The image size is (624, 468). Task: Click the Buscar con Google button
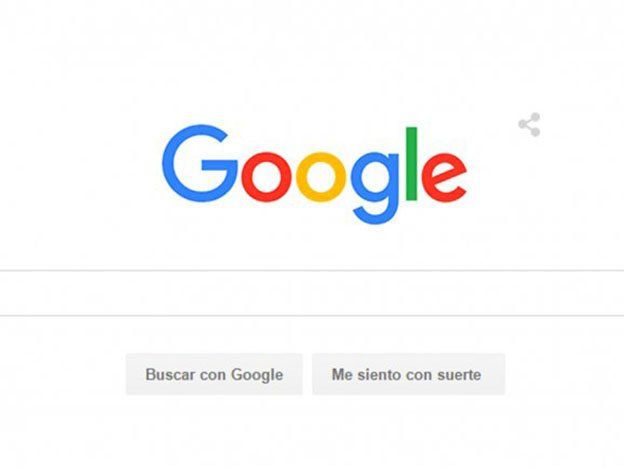[214, 374]
